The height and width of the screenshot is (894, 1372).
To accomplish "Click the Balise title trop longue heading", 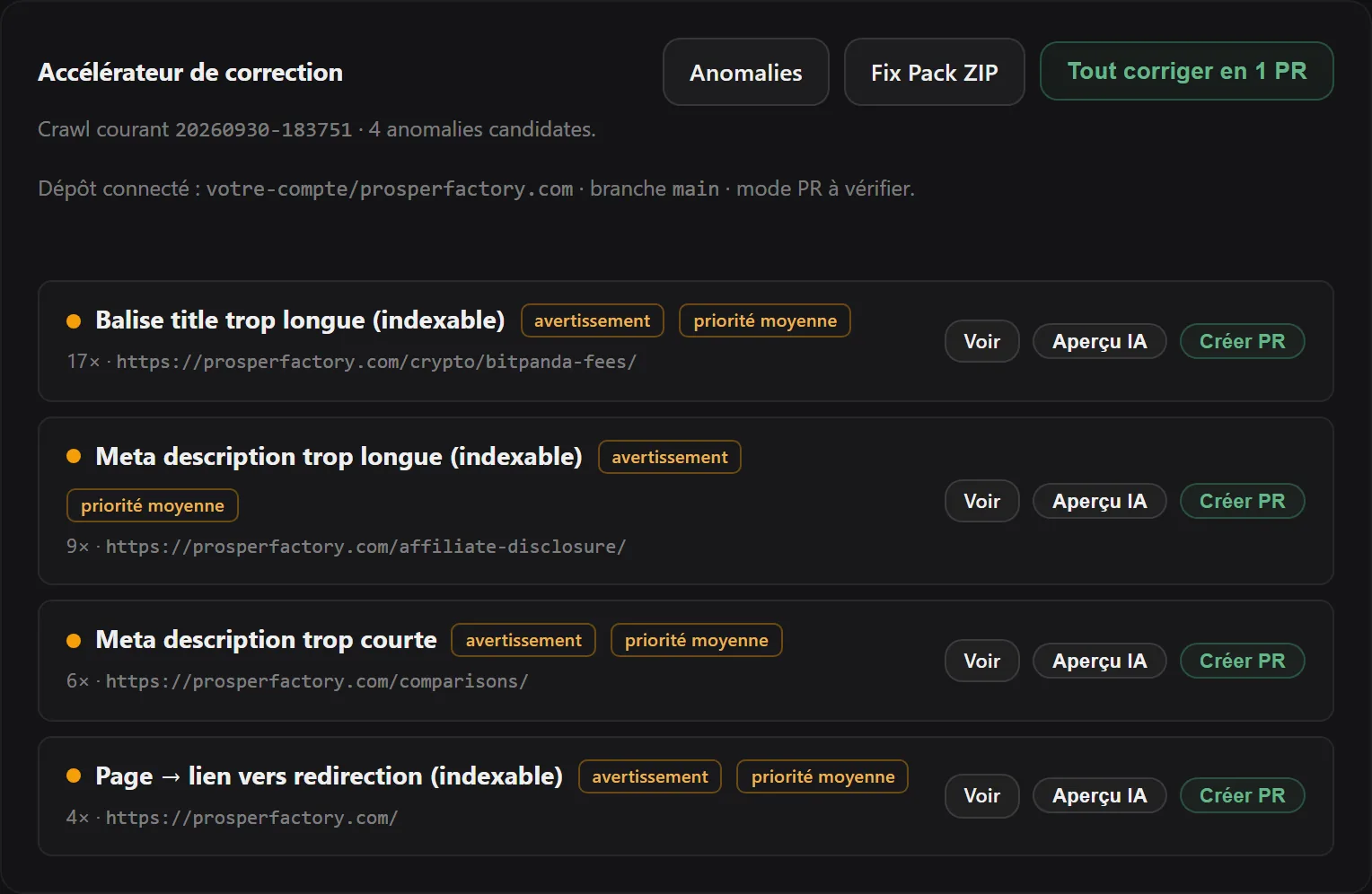I will pyautogui.click(x=300, y=320).
